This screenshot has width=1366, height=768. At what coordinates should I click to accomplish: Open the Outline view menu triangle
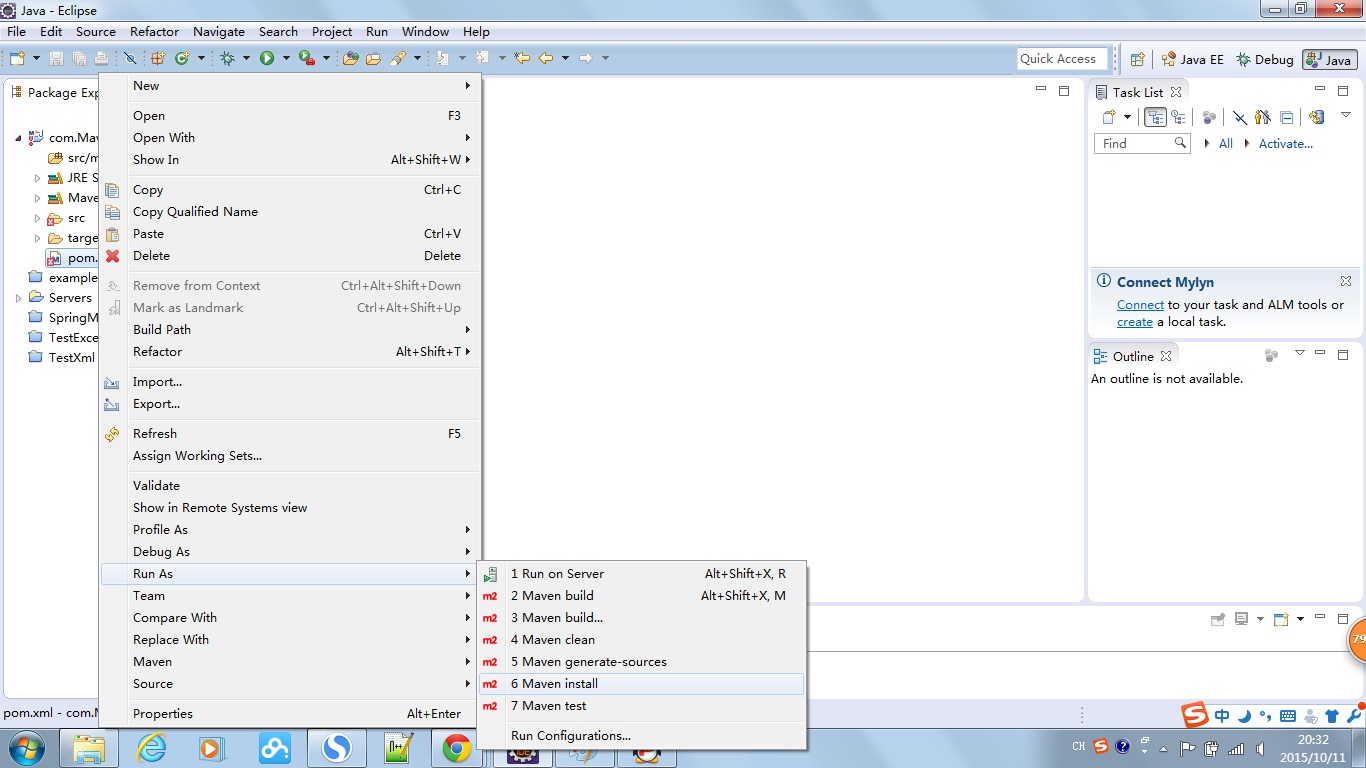[1299, 353]
